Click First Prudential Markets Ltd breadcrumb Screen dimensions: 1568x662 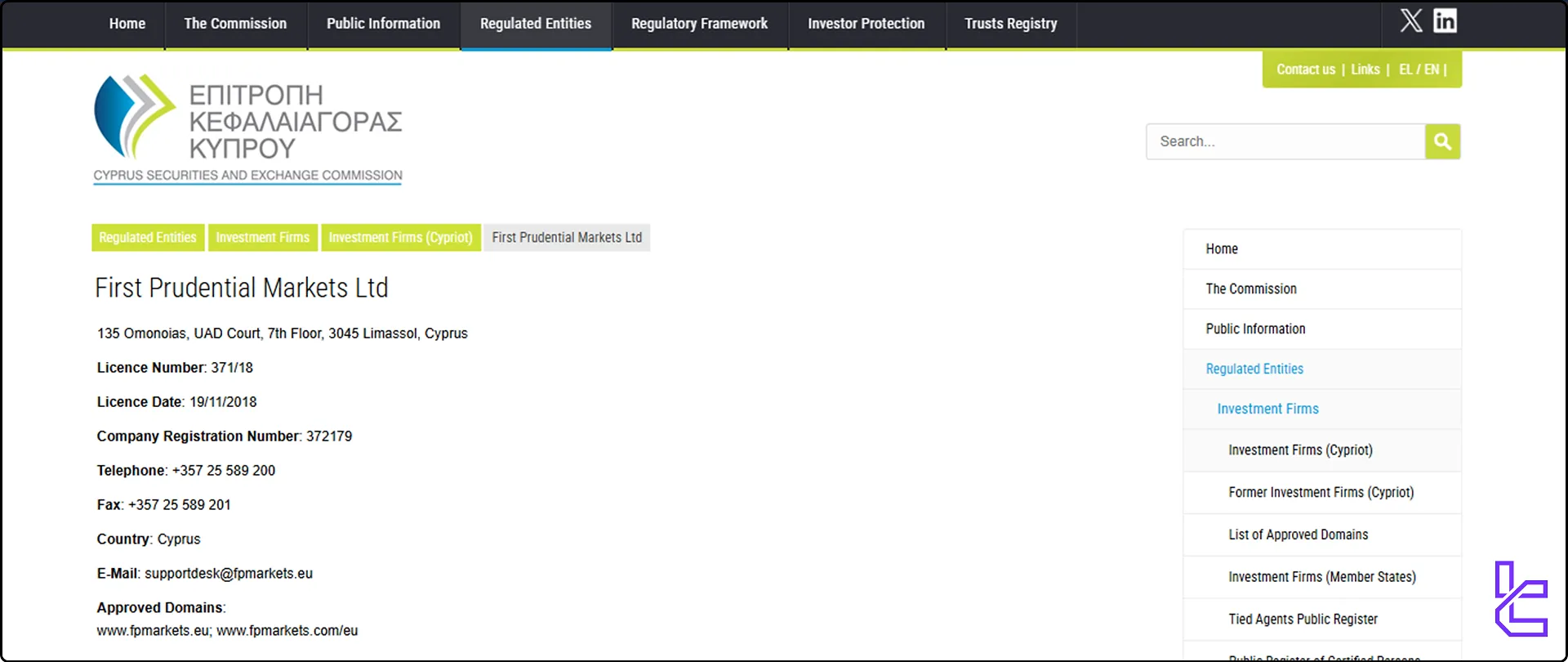pyautogui.click(x=567, y=238)
